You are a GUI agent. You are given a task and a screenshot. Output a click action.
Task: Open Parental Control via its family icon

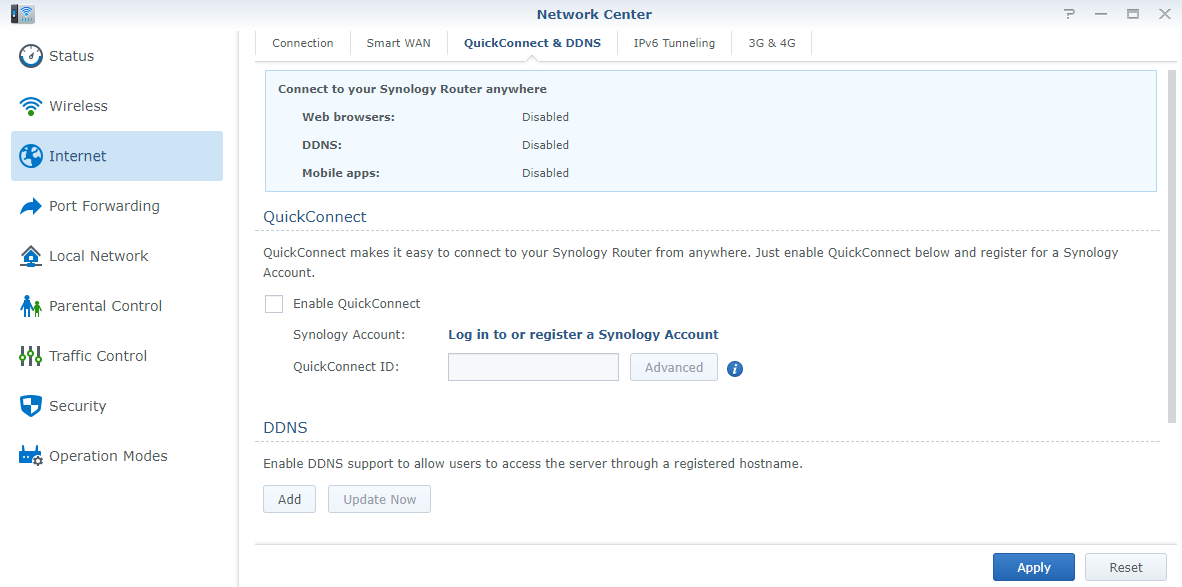pyautogui.click(x=31, y=306)
